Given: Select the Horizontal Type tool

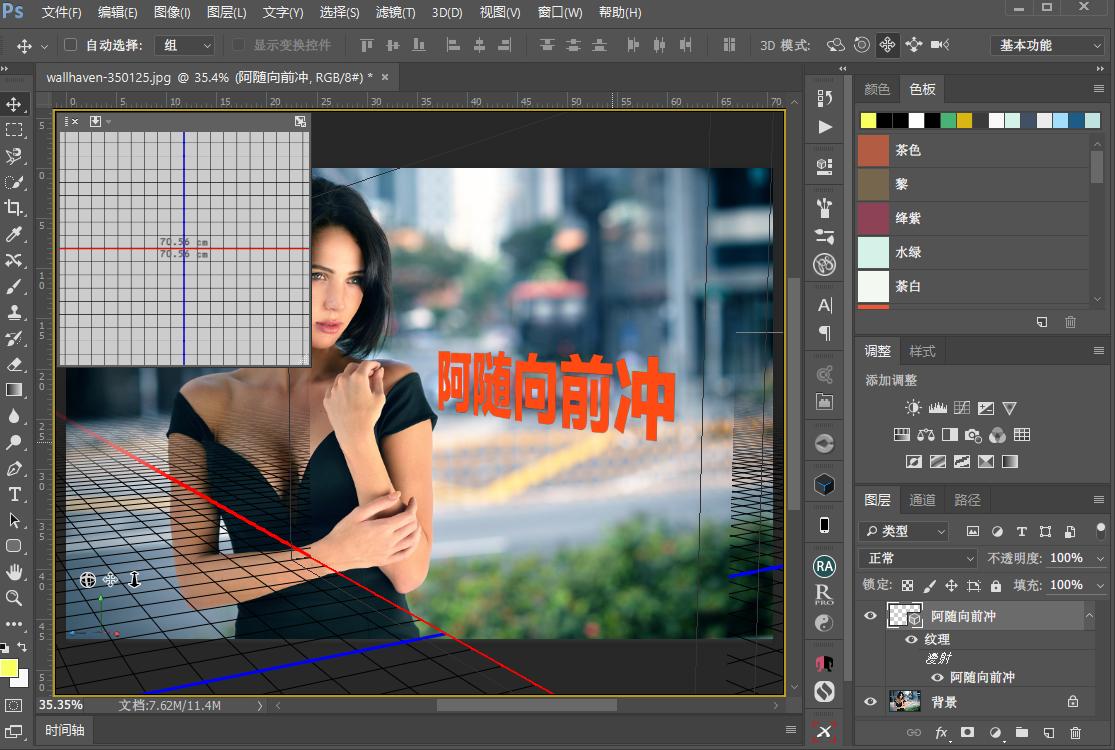Looking at the screenshot, I should [x=14, y=493].
